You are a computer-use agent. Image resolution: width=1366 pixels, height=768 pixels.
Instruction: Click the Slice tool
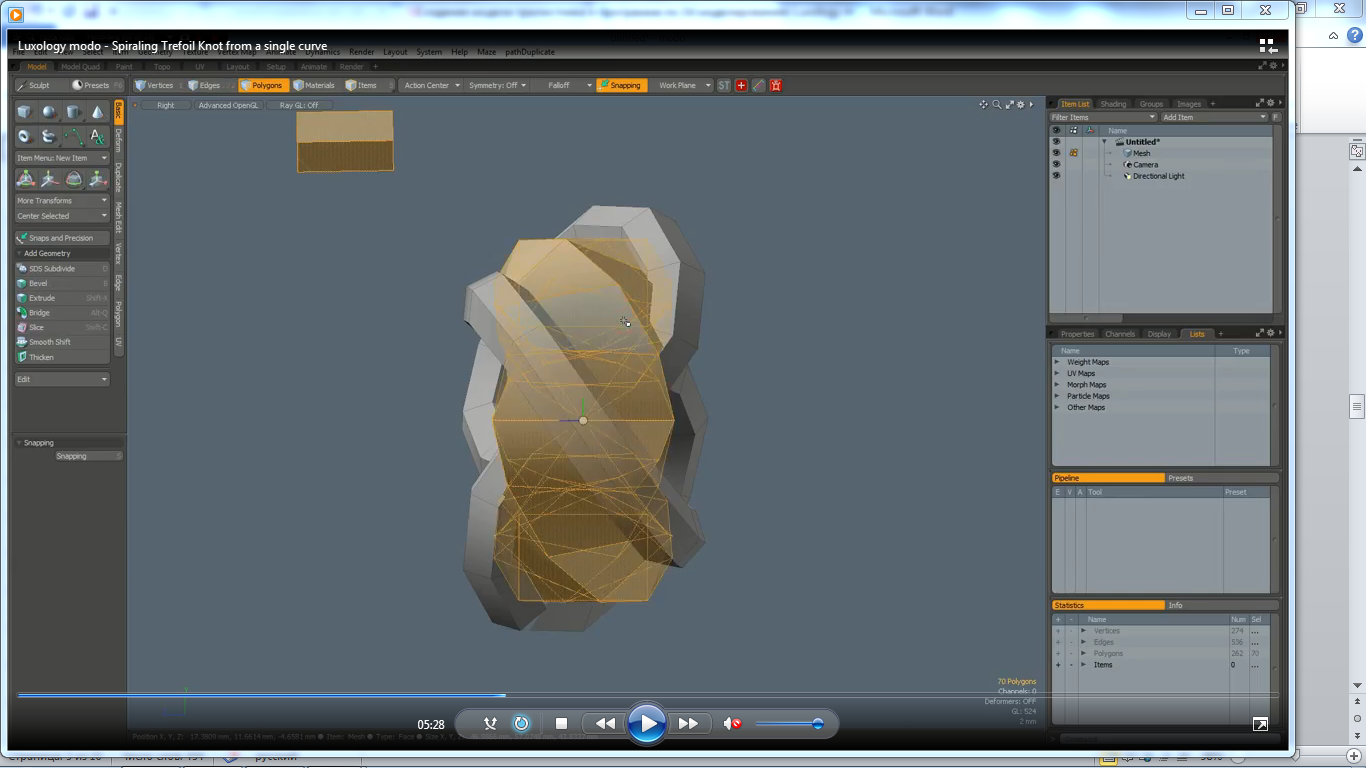coord(62,327)
